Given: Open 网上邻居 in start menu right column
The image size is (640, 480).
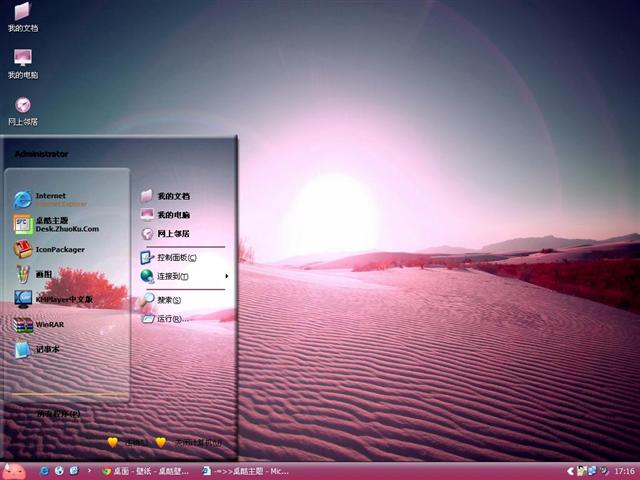Looking at the screenshot, I should (x=165, y=233).
